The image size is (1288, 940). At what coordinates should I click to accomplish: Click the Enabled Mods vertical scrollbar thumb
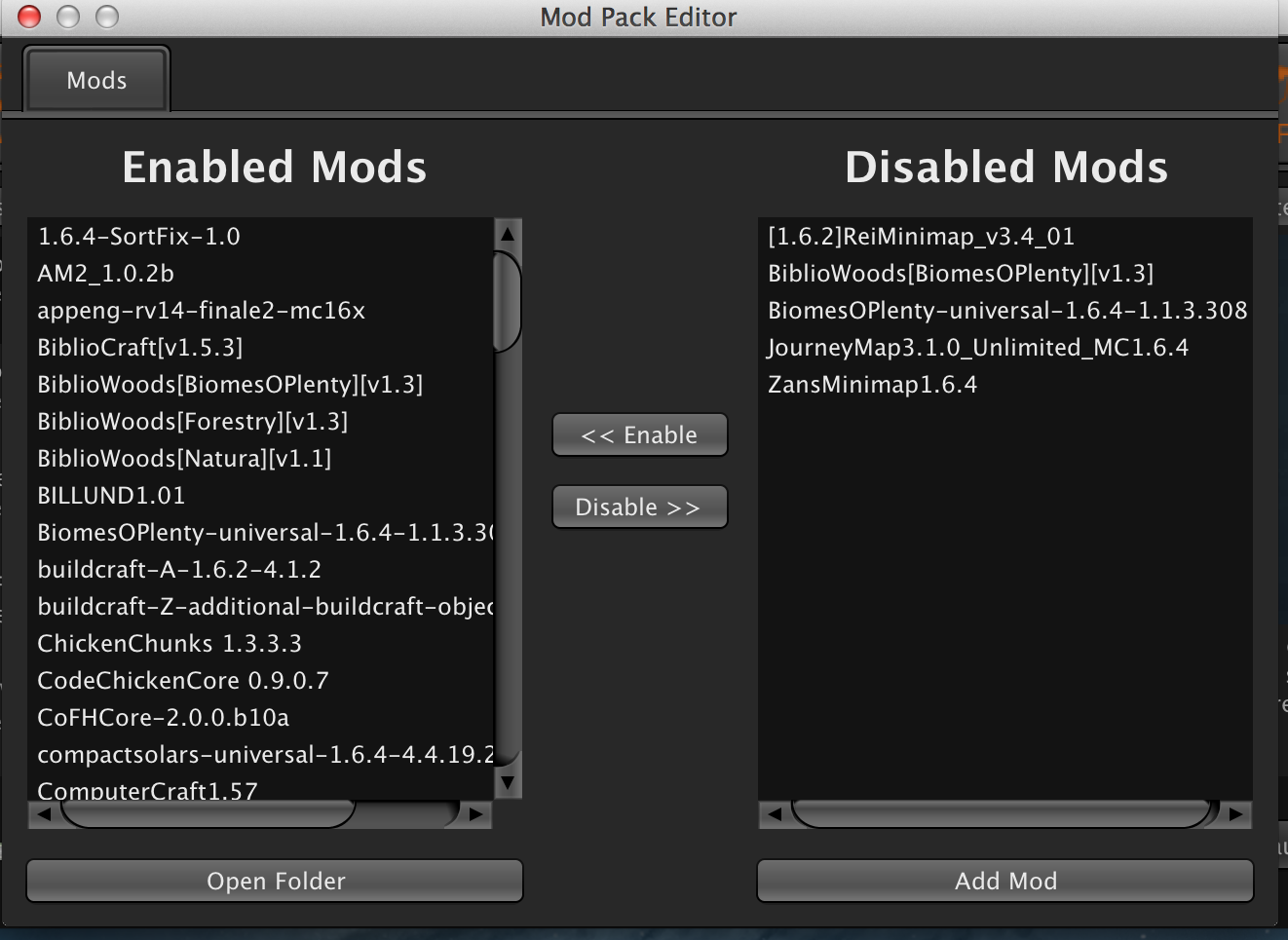click(x=508, y=302)
